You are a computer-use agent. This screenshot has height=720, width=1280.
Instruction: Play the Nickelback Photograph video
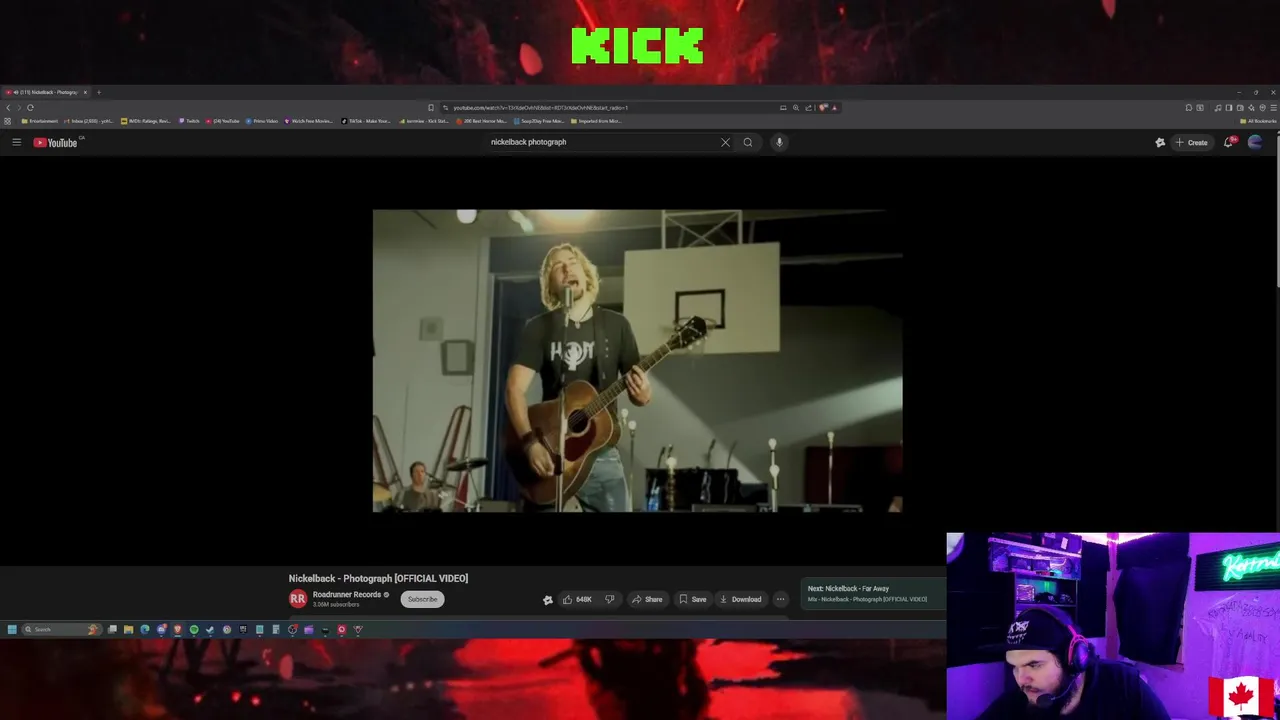point(637,360)
